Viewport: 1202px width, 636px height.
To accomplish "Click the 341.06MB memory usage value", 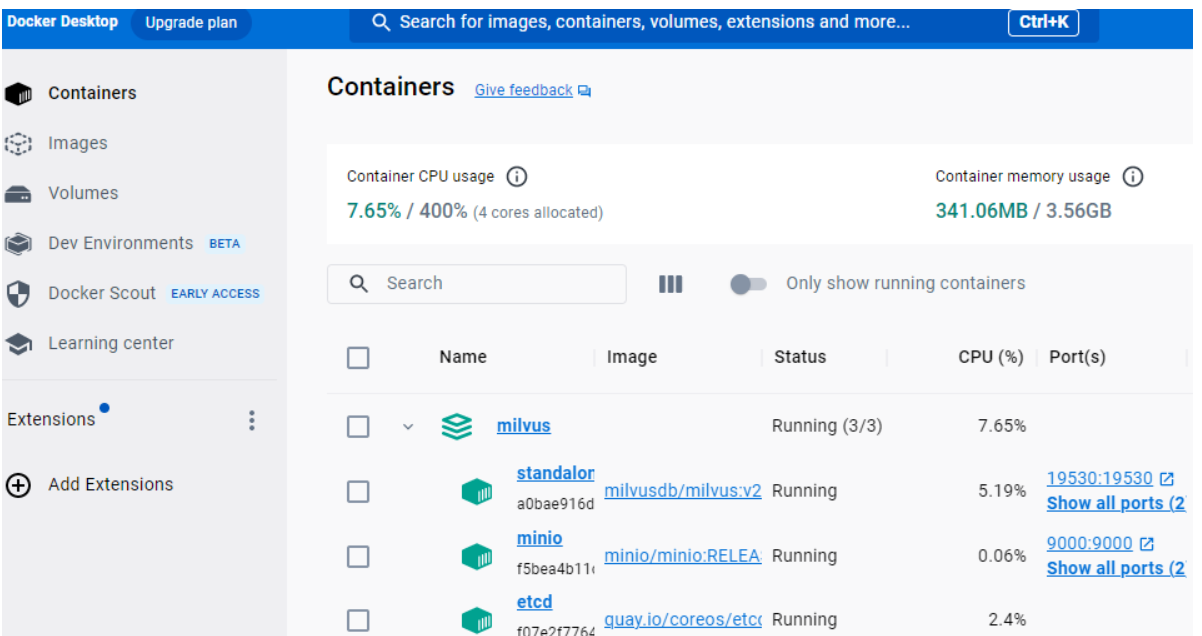I will [981, 211].
